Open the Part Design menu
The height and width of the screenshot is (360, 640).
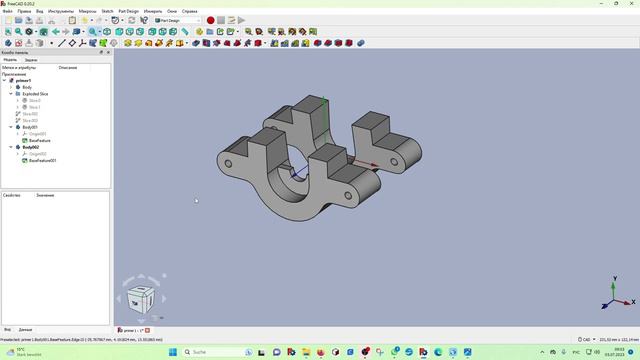tap(129, 11)
